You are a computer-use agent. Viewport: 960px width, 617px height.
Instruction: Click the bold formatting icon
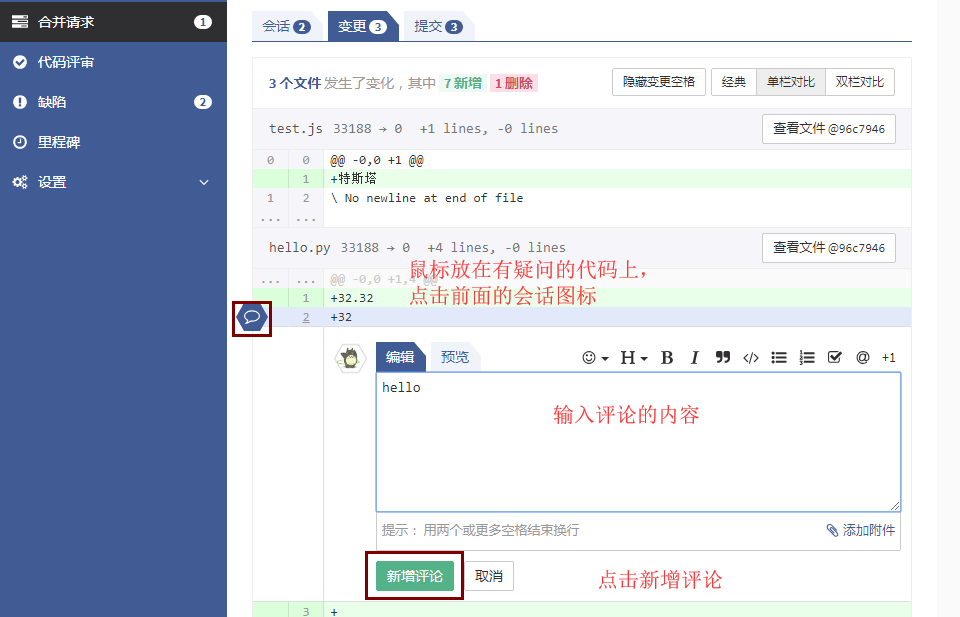667,358
